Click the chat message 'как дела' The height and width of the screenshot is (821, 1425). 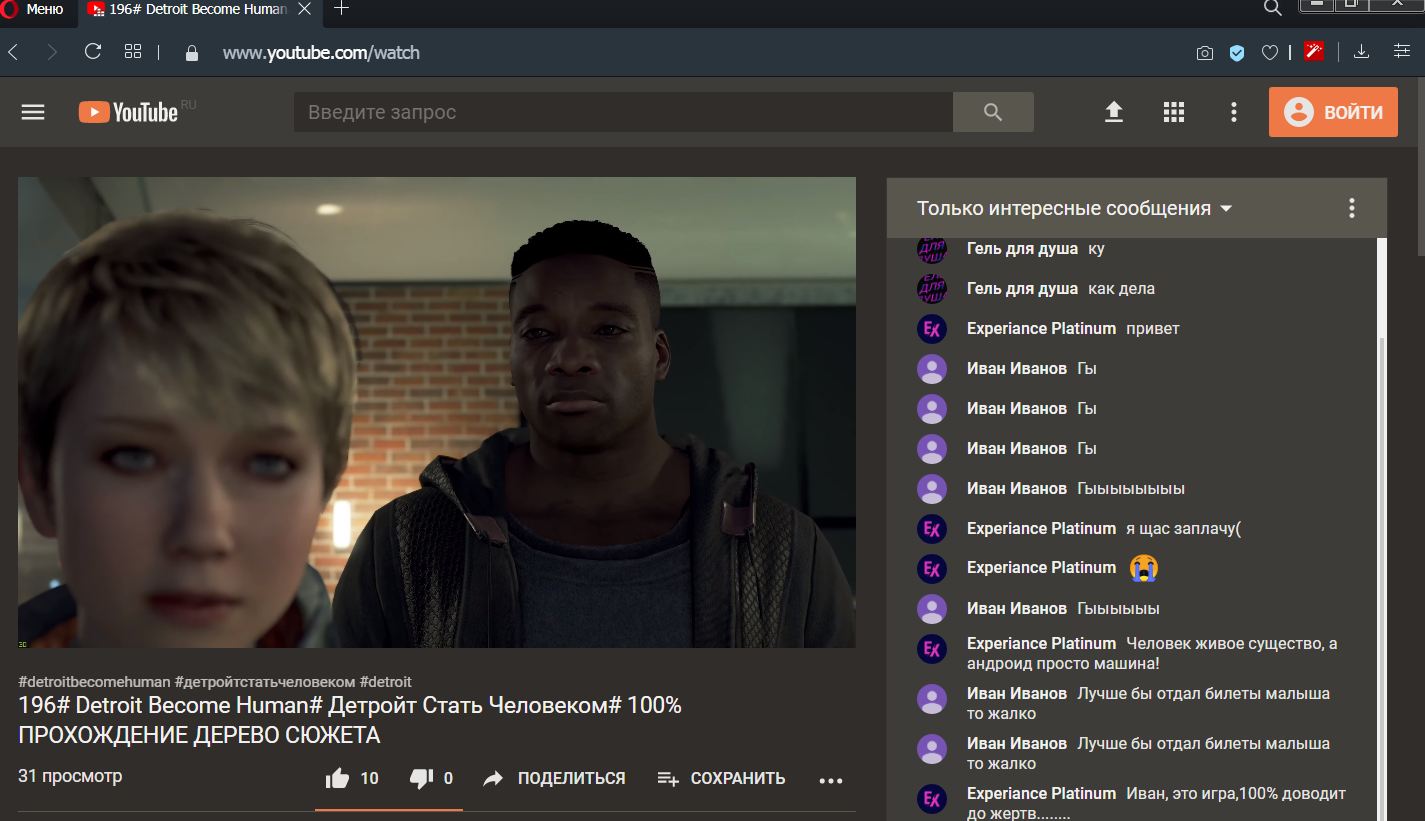[x=1121, y=289]
